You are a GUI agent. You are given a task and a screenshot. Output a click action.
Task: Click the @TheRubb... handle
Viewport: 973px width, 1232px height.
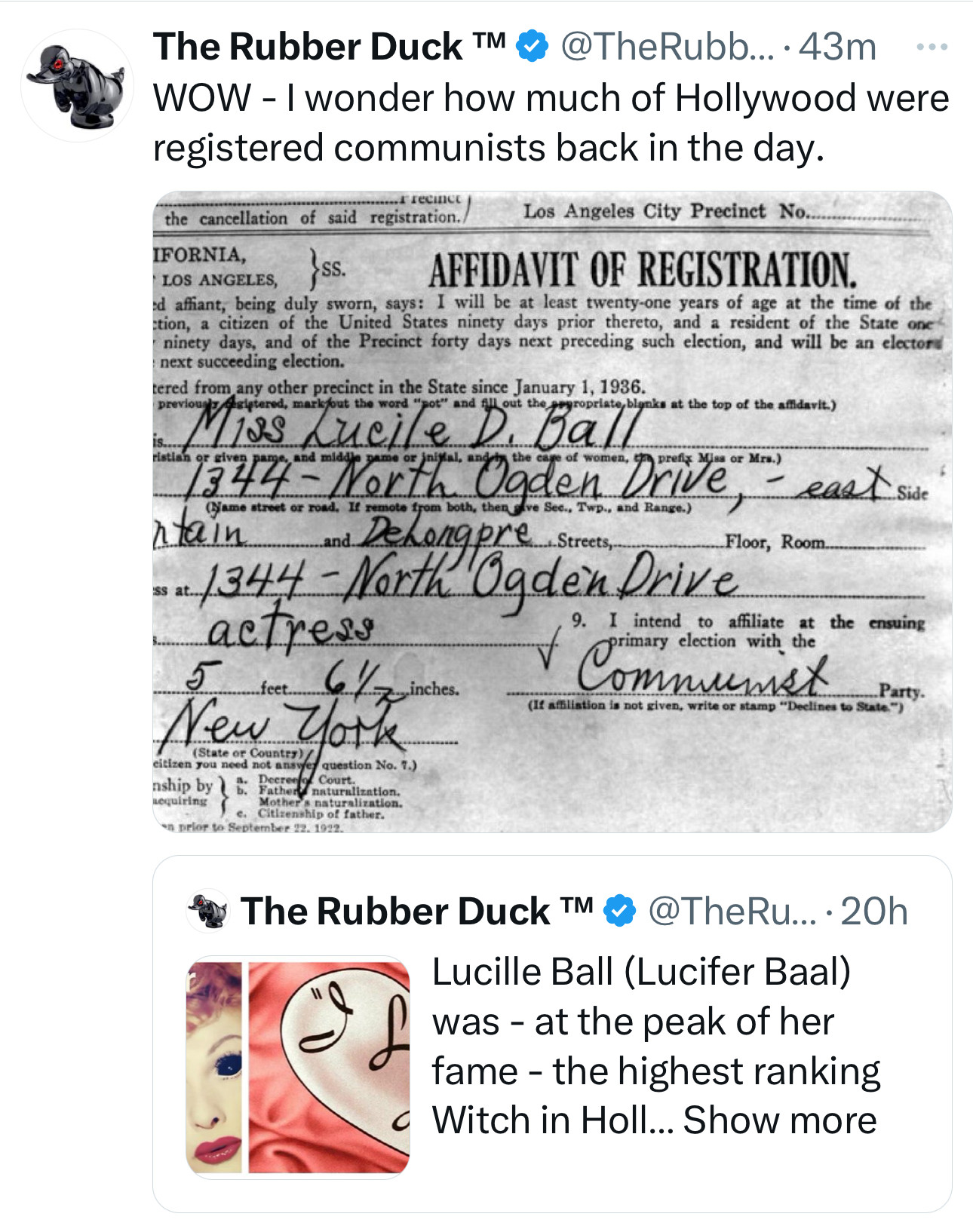pos(667,48)
